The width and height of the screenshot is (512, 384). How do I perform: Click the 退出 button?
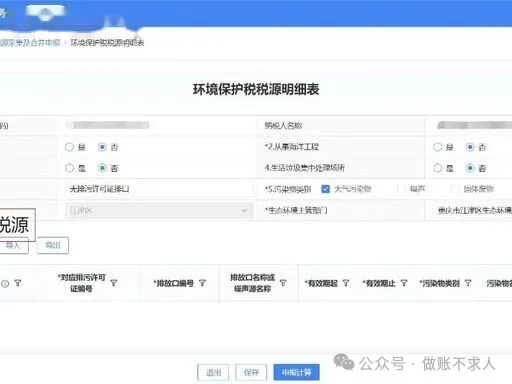point(213,372)
